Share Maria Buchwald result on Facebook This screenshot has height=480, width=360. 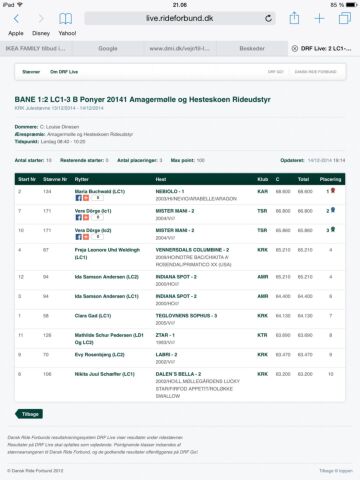click(x=78, y=198)
